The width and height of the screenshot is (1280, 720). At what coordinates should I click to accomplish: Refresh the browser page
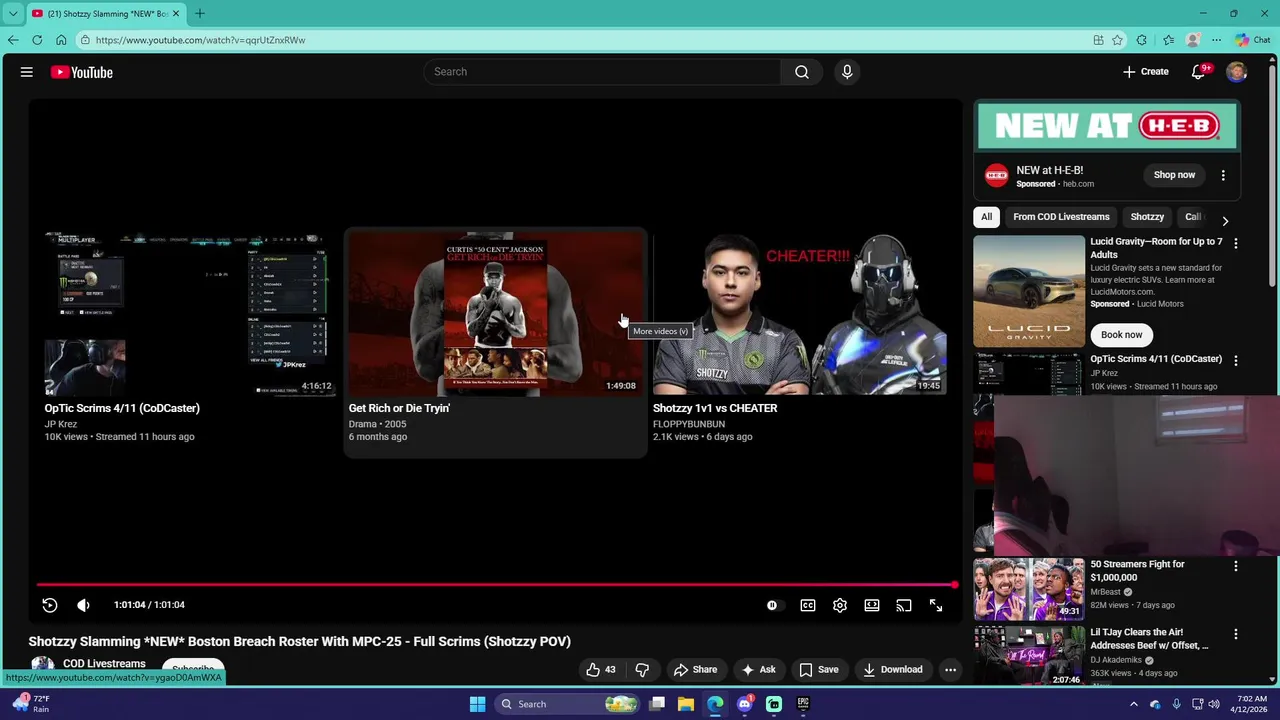coord(37,40)
